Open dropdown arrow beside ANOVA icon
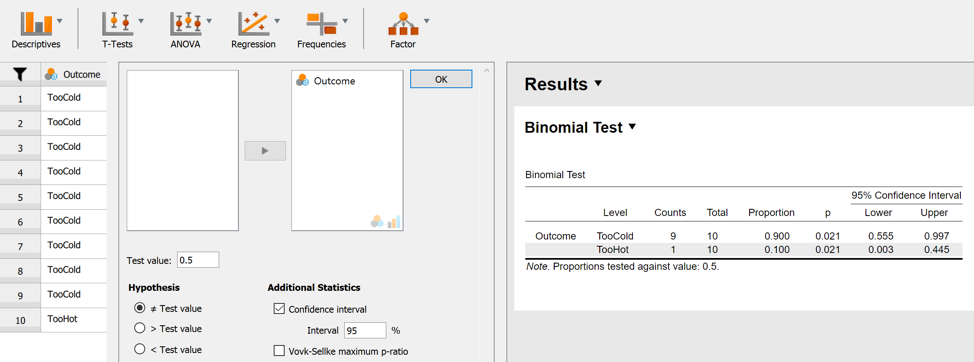This screenshot has width=974, height=362. pos(209,20)
